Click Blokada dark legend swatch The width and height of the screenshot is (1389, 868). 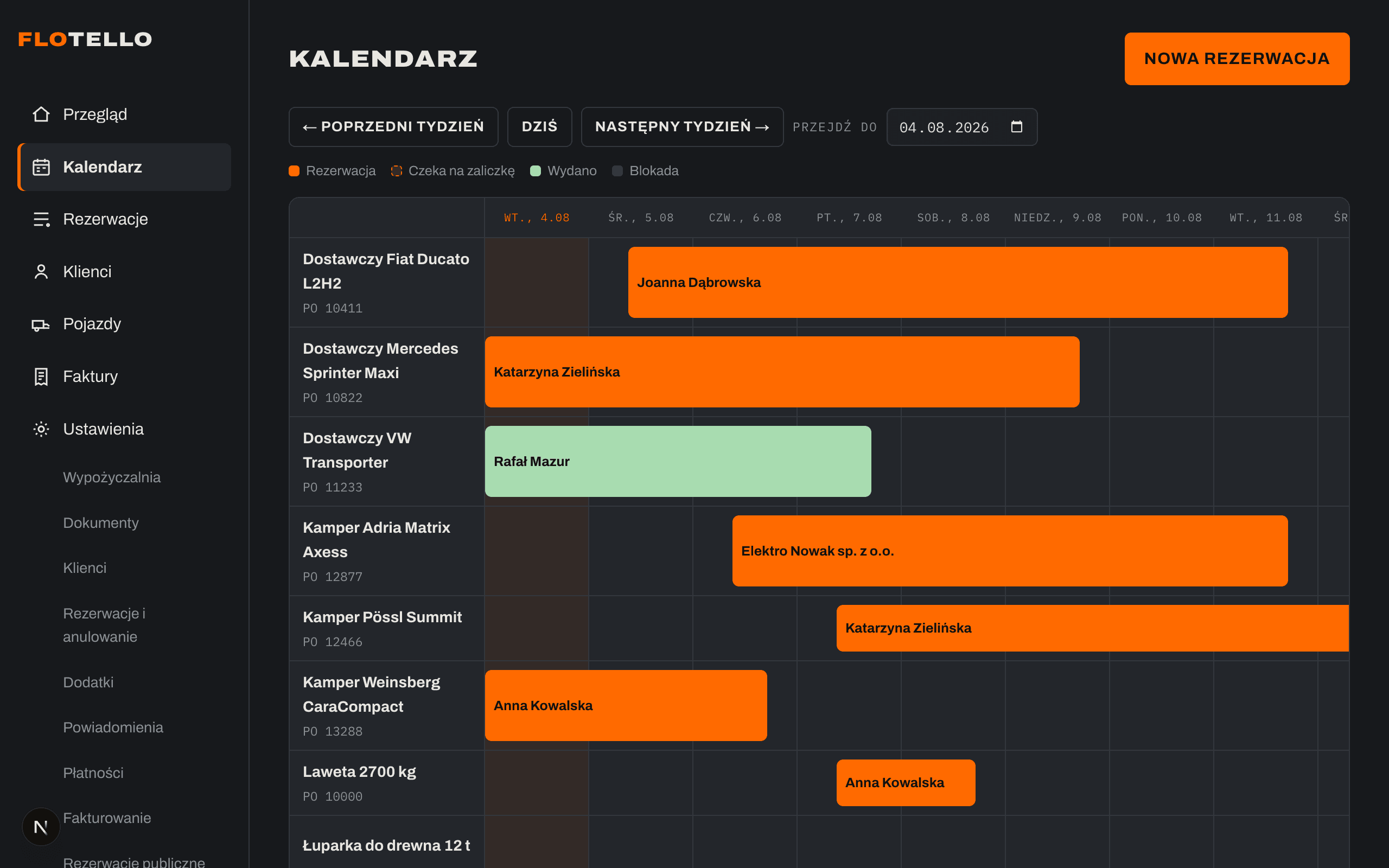617,171
